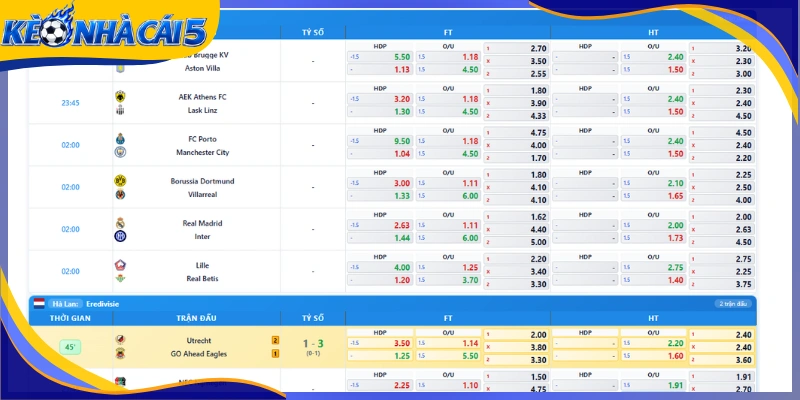Image resolution: width=800 pixels, height=400 pixels.
Task: Pick FT home win odds 1.62 for Real Madrid
Action: [x=516, y=217]
